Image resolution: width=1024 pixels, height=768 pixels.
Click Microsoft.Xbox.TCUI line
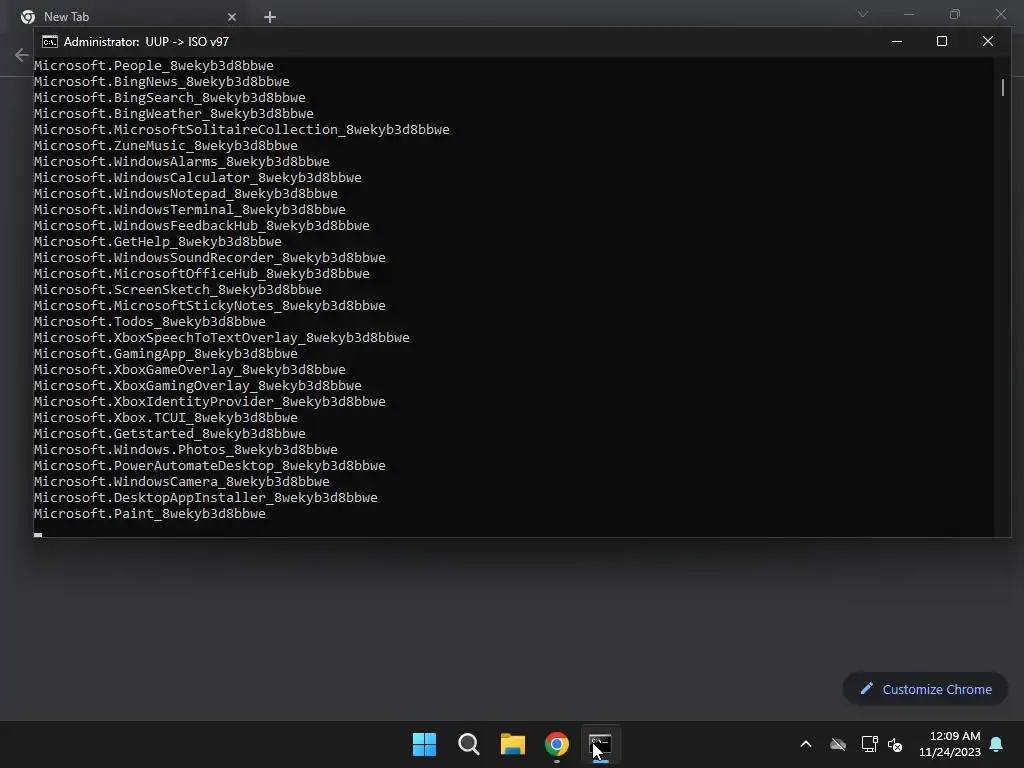166,417
